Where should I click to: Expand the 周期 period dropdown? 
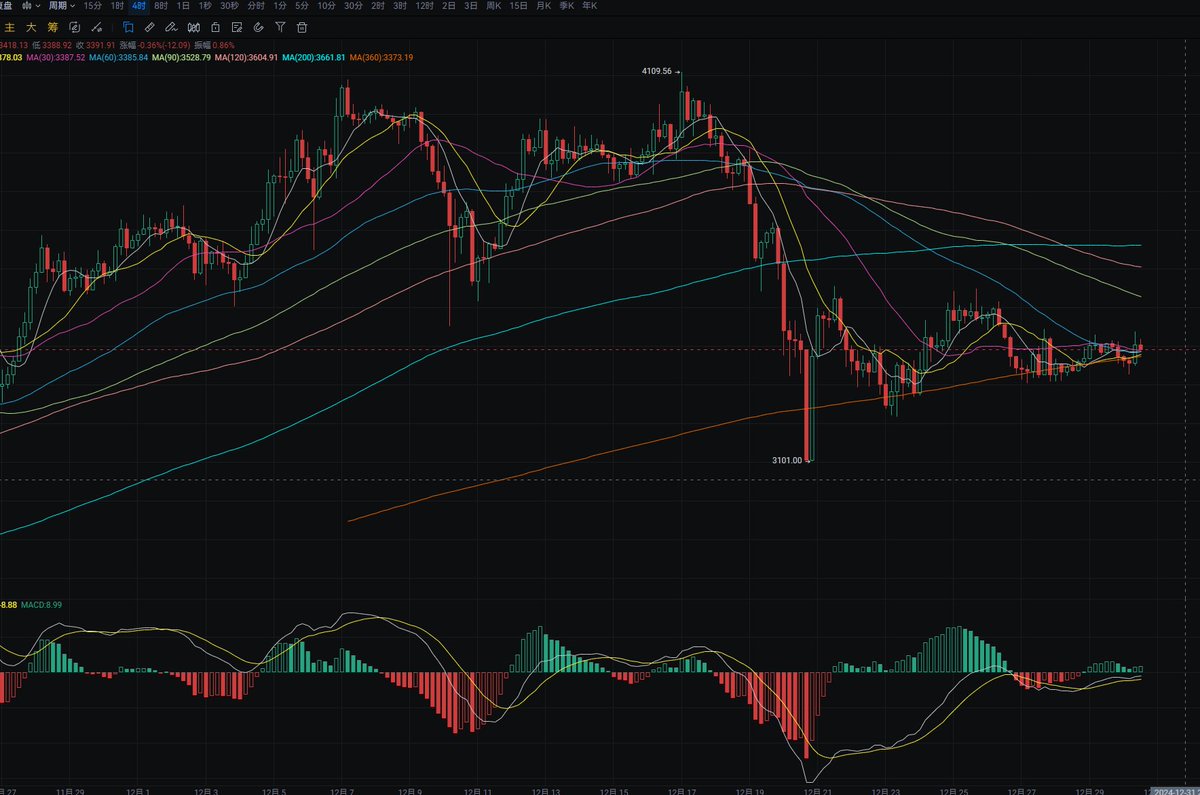[61, 6]
